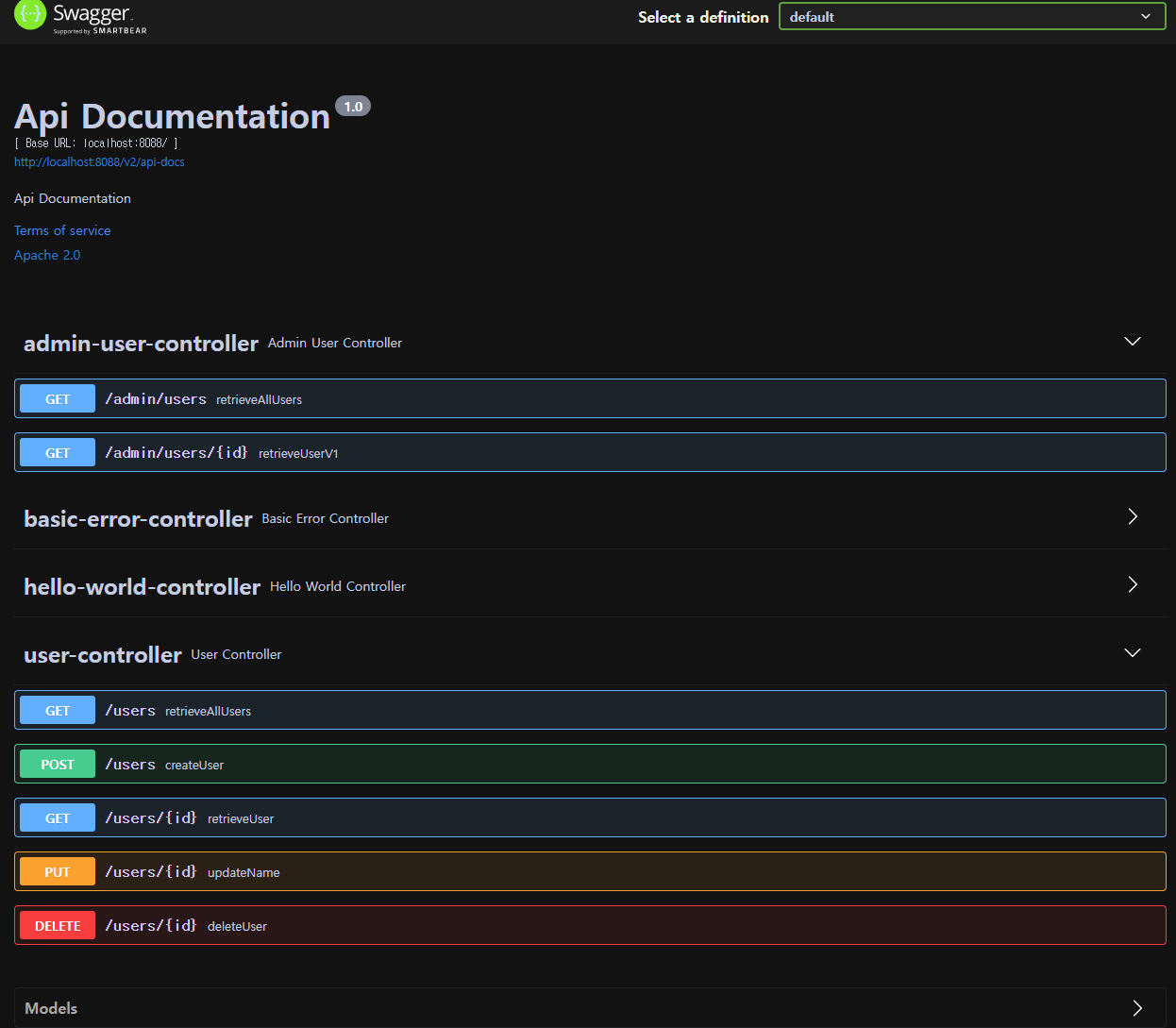Screen dimensions: 1176x1028
Task: Click the DELETE button for deleteUser
Action: 58,926
